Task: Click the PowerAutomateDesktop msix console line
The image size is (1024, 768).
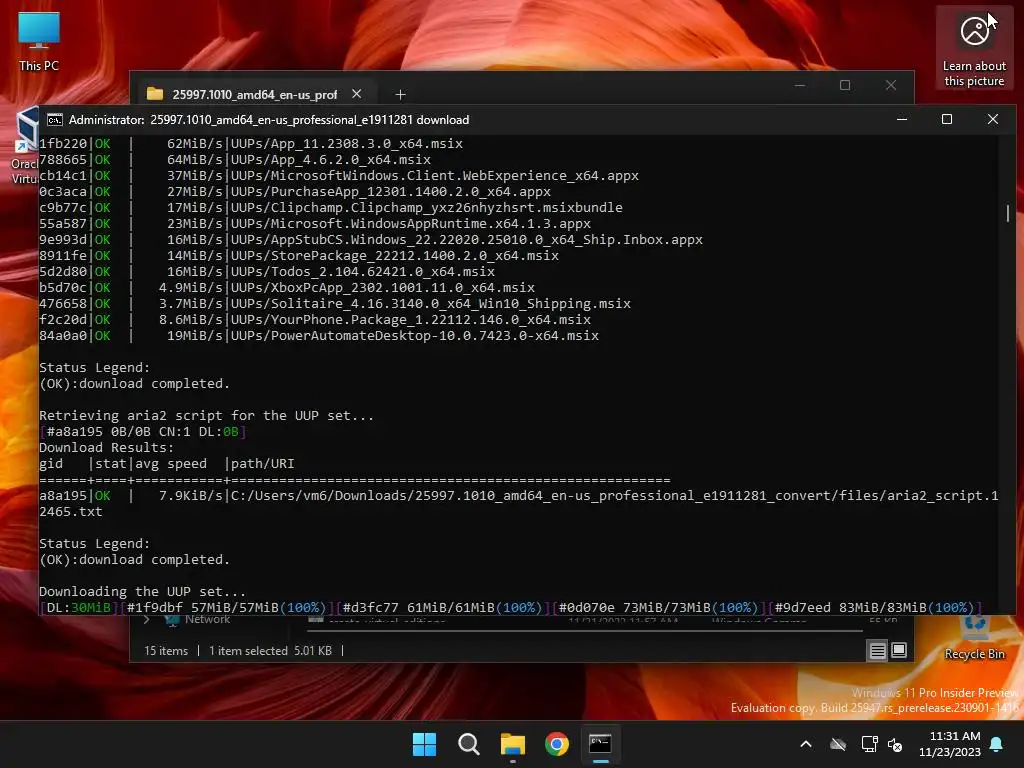Action: [319, 336]
